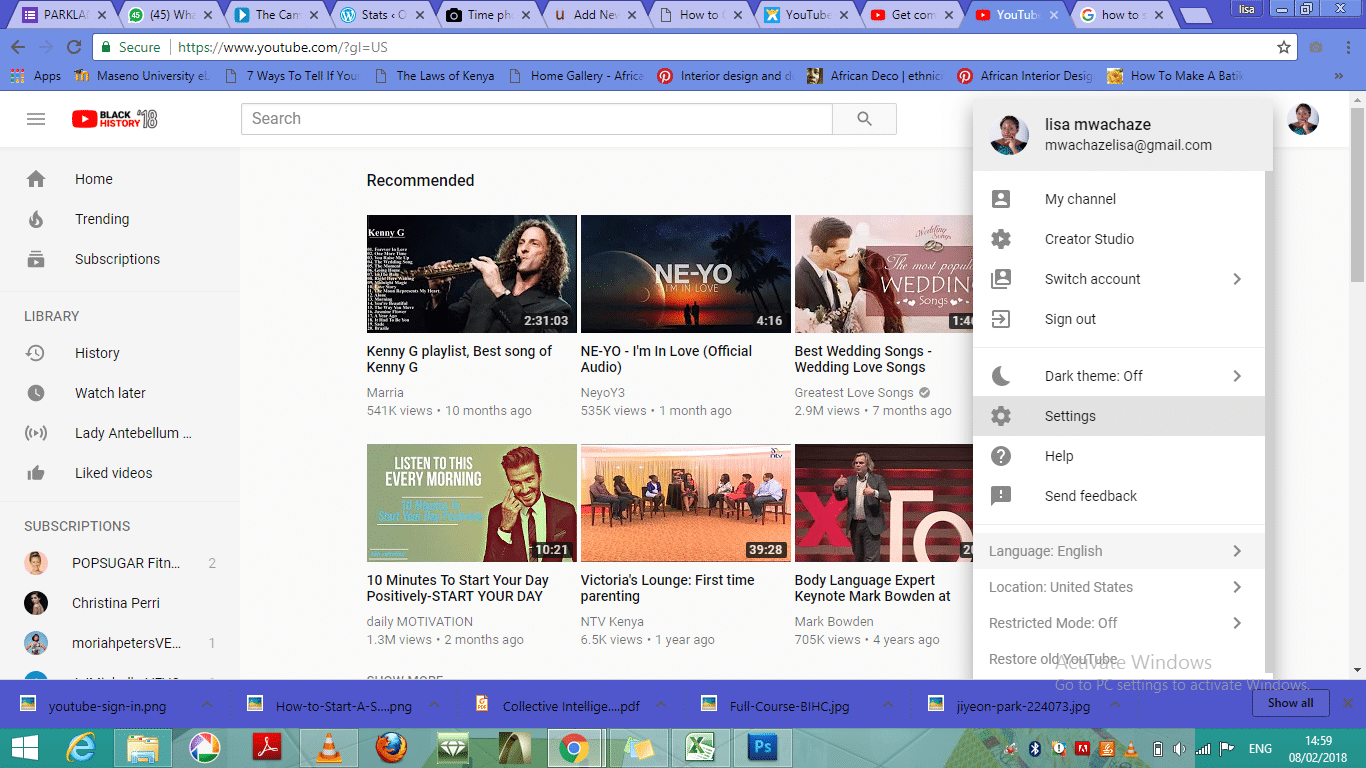Expand the Location: United States option
The width and height of the screenshot is (1366, 768).
pos(1060,587)
